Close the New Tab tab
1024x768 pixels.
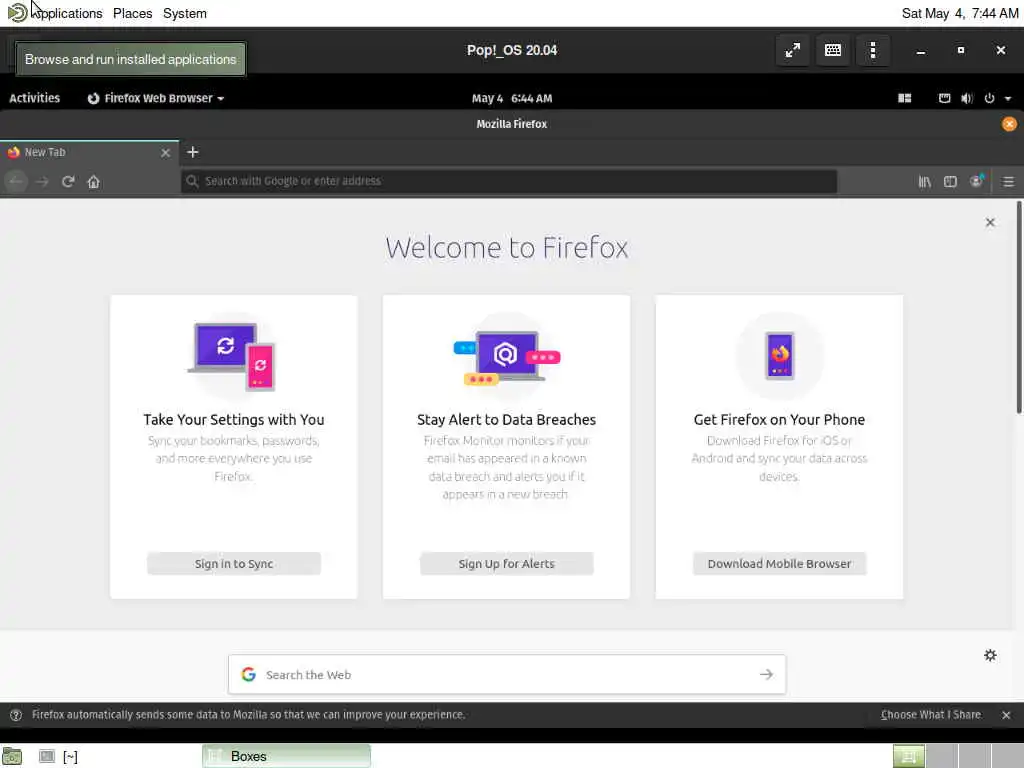point(165,152)
